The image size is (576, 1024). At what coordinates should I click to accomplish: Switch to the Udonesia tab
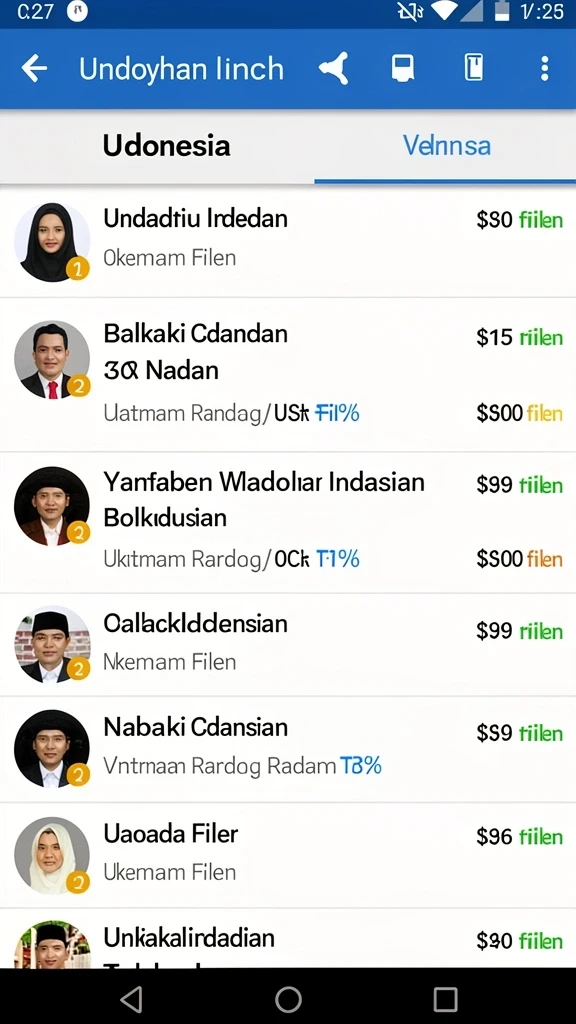166,146
